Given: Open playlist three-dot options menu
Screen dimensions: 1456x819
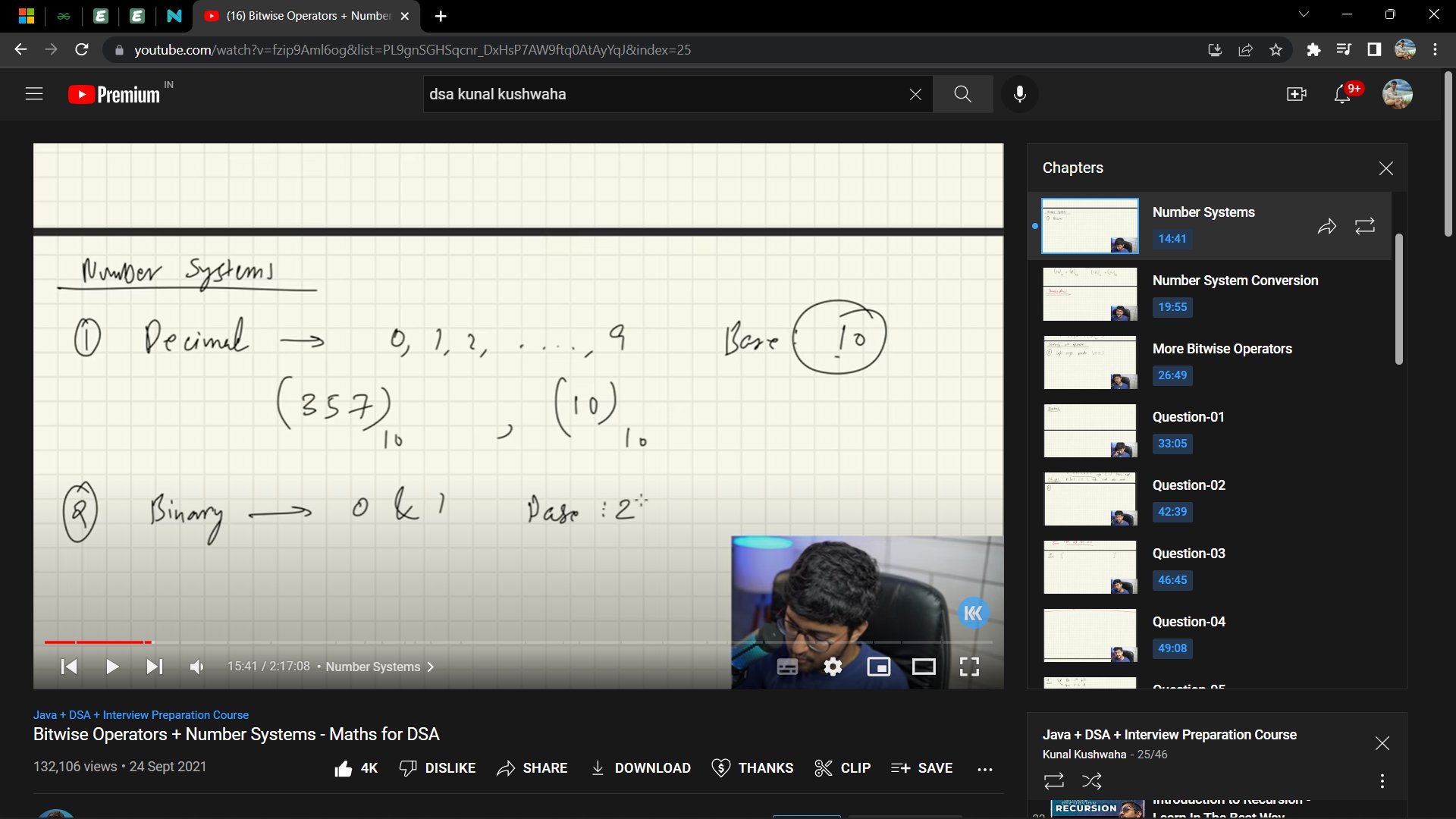Looking at the screenshot, I should click(1382, 780).
